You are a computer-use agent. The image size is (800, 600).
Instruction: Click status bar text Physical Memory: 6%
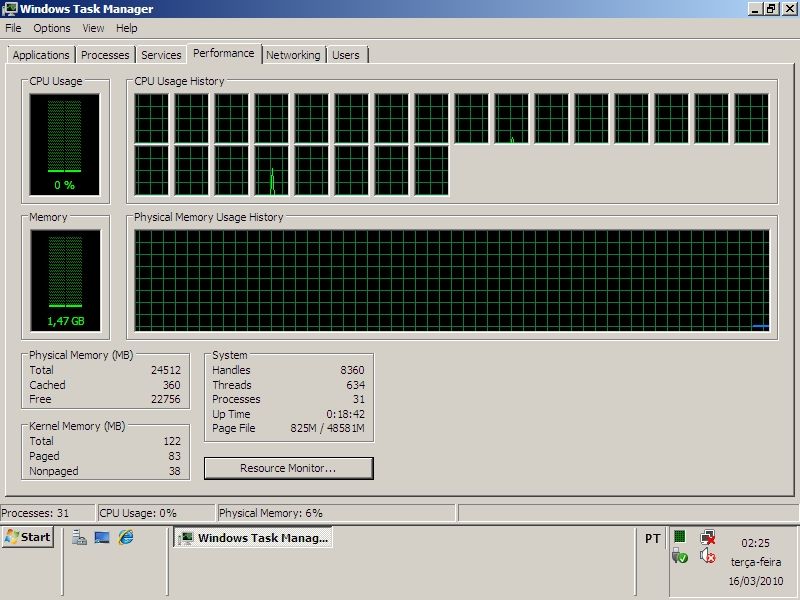[x=270, y=513]
